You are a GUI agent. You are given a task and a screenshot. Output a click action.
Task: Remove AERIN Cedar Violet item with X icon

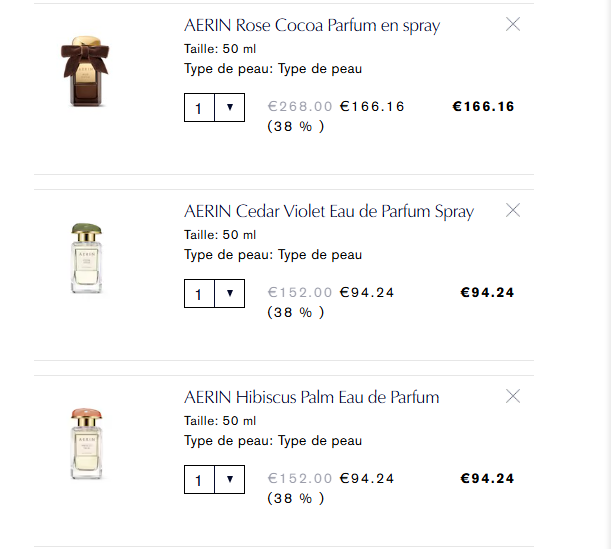click(513, 210)
